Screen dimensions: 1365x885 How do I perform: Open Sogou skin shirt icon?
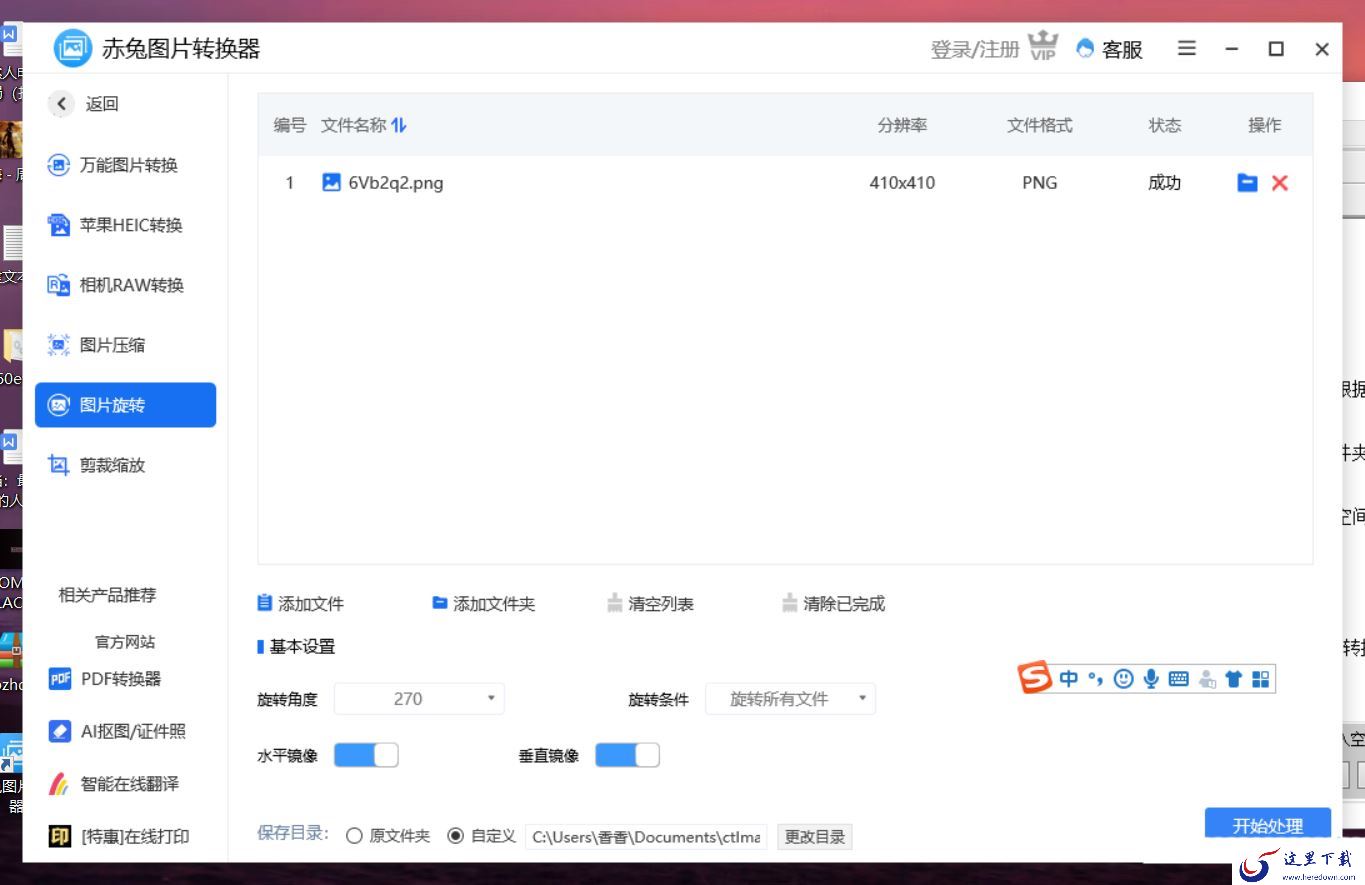click(x=1233, y=679)
